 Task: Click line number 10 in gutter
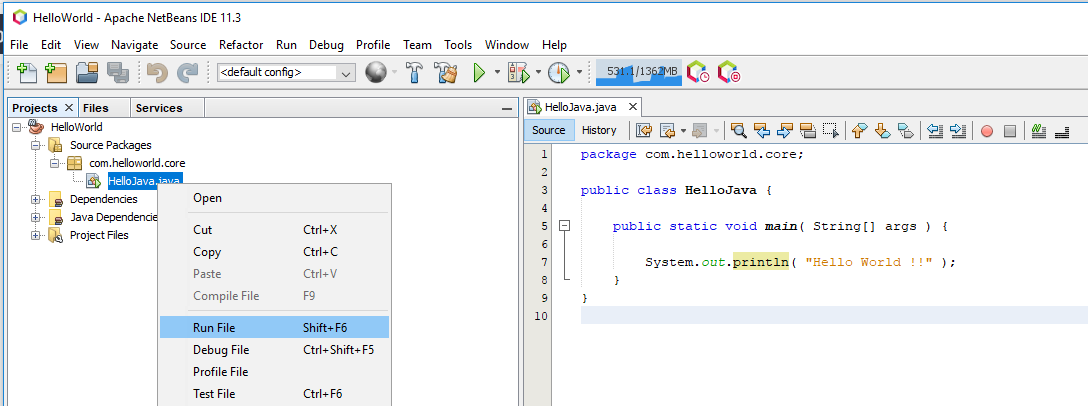543,316
